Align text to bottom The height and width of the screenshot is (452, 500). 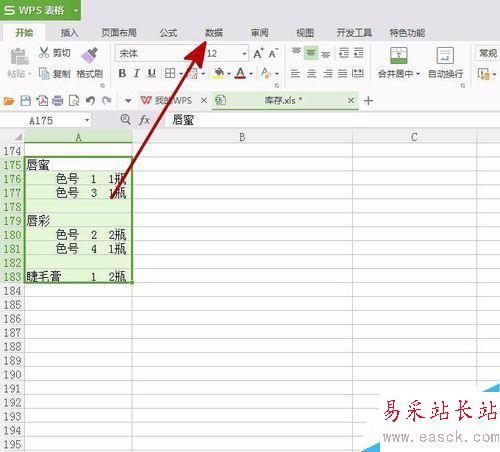coord(326,54)
